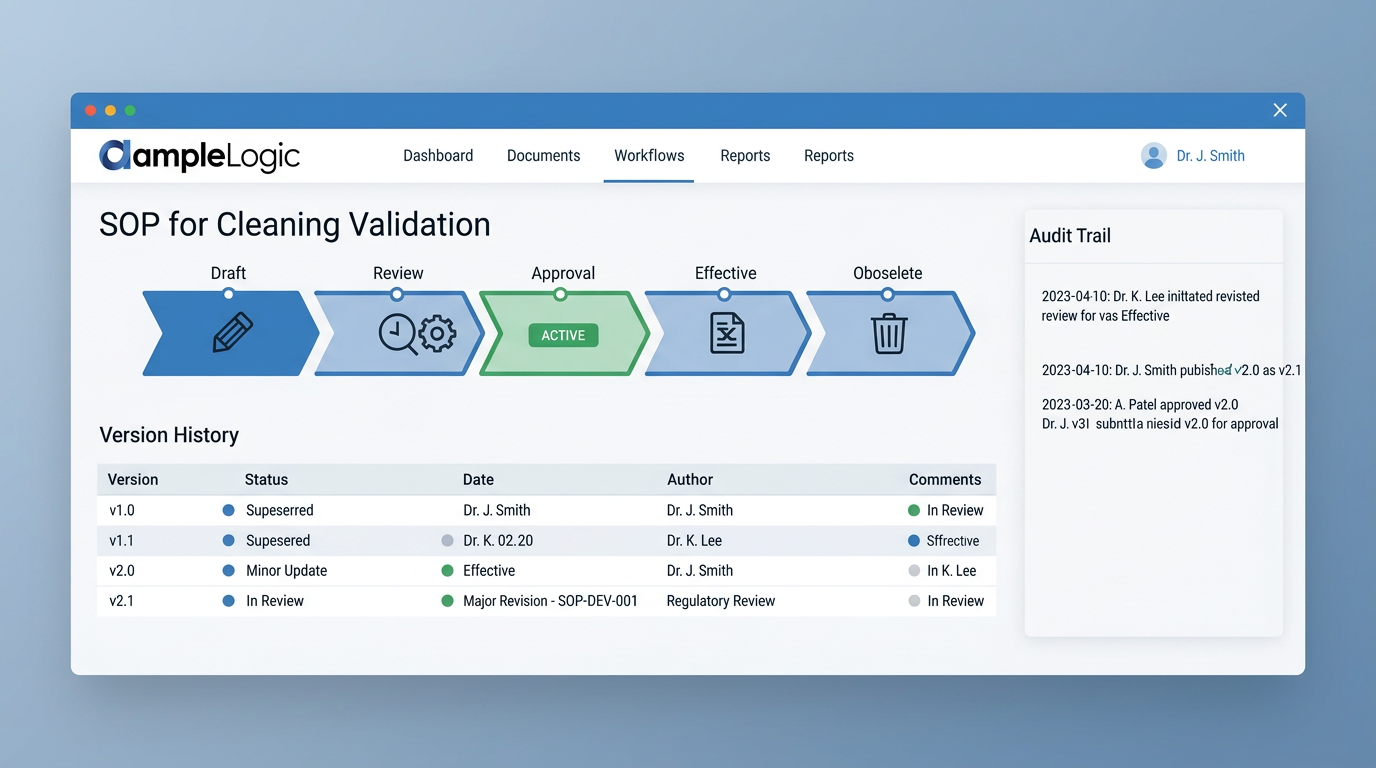Select the v2.1 version row
Screen dimensions: 1376x768
[x=122, y=601]
